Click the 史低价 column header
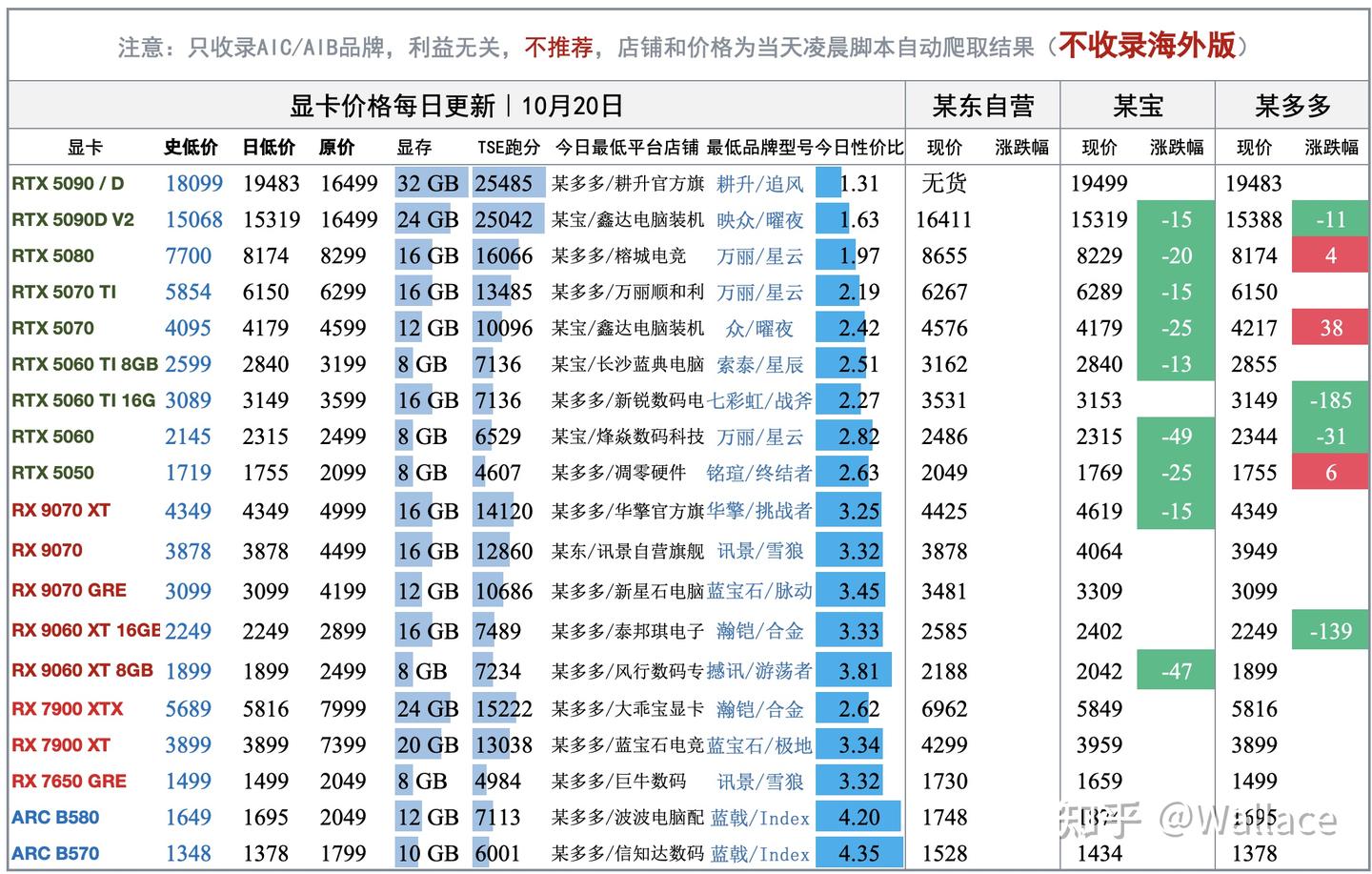The width and height of the screenshot is (1372, 874). tap(191, 148)
